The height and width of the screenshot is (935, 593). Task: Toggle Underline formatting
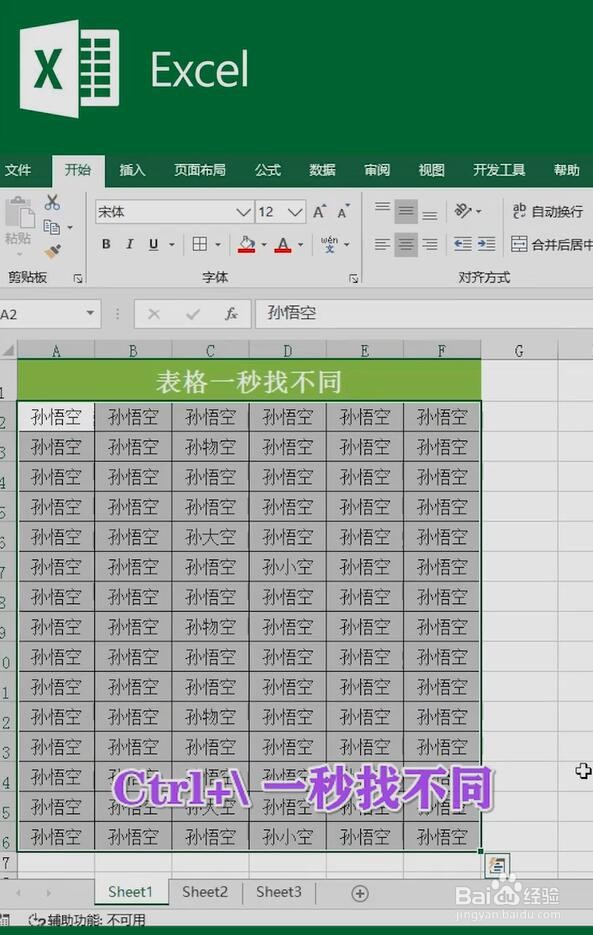point(153,244)
